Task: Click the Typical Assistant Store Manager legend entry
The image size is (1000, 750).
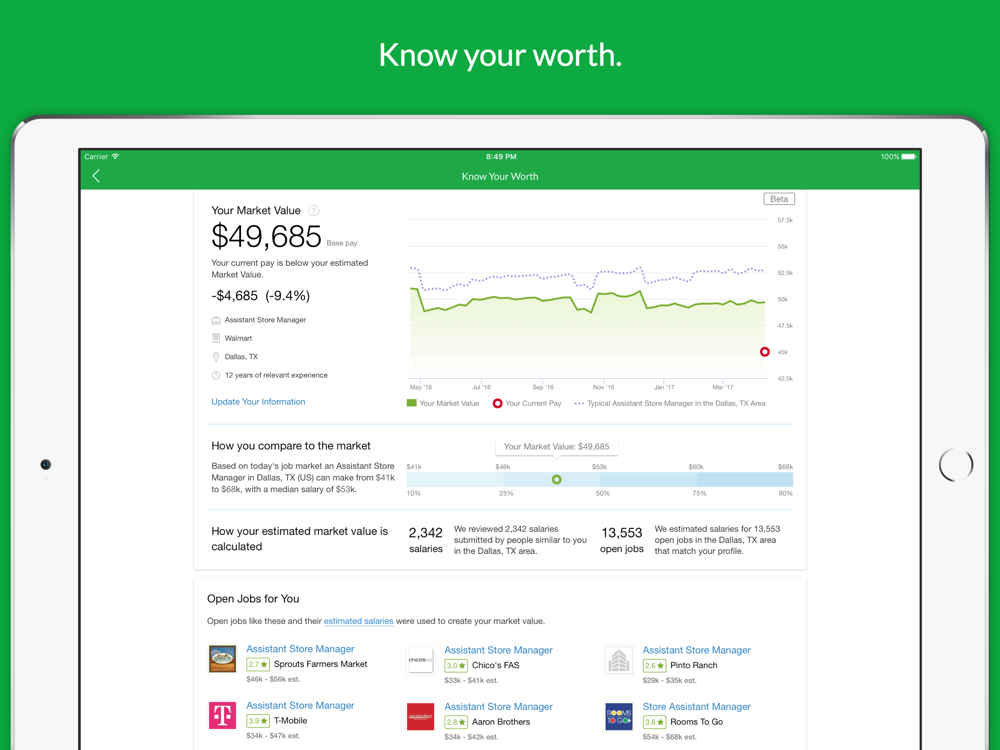Action: [x=670, y=403]
